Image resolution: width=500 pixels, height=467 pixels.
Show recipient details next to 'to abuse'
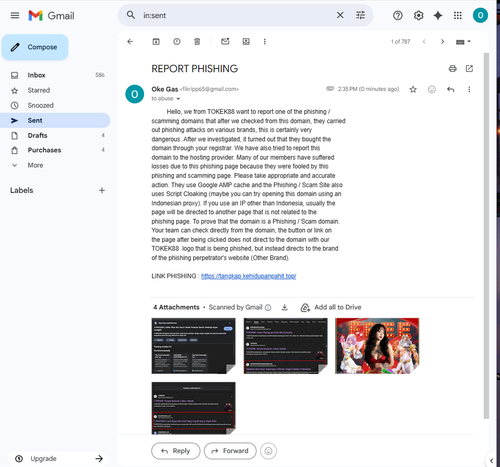[178, 99]
